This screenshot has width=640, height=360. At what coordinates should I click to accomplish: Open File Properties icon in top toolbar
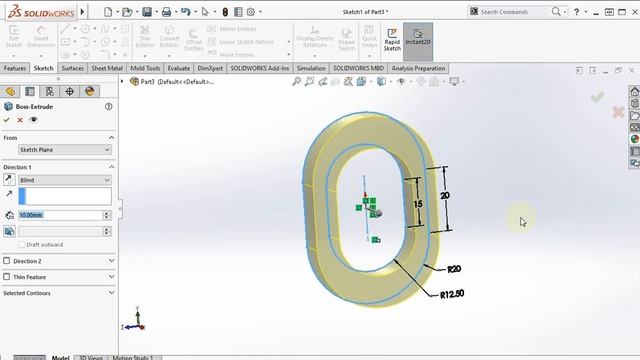tap(238, 12)
